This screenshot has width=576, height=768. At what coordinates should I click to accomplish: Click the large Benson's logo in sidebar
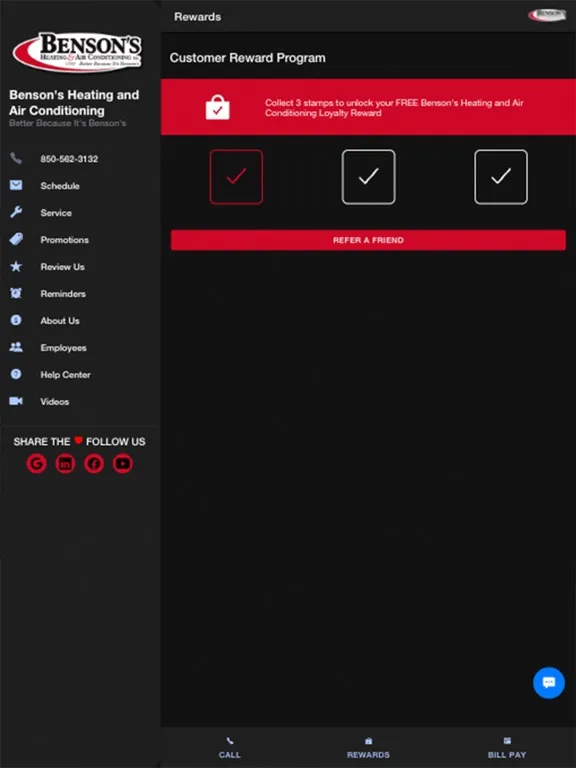click(77, 52)
